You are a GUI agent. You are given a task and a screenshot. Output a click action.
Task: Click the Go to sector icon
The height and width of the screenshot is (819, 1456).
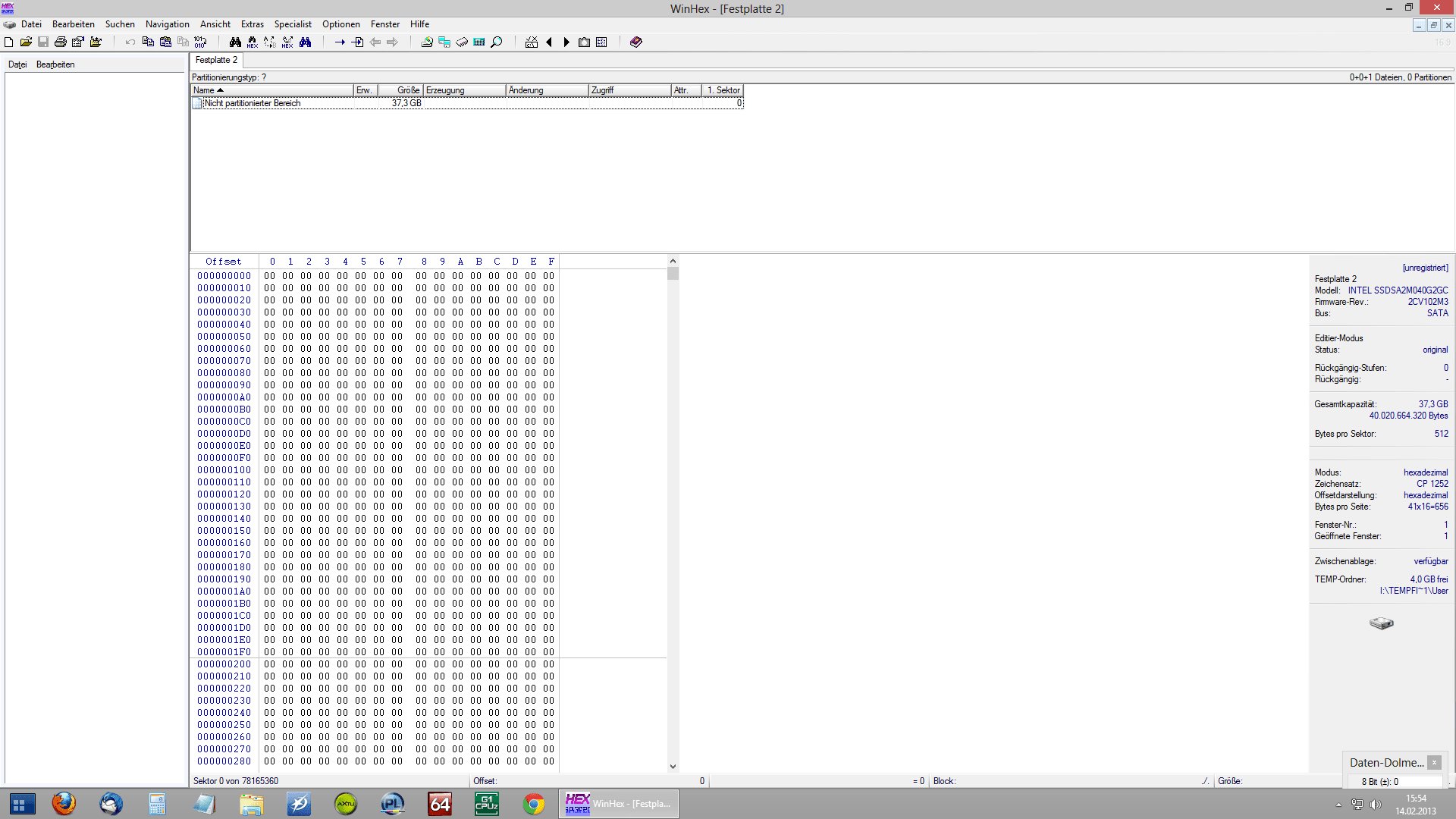[x=357, y=42]
